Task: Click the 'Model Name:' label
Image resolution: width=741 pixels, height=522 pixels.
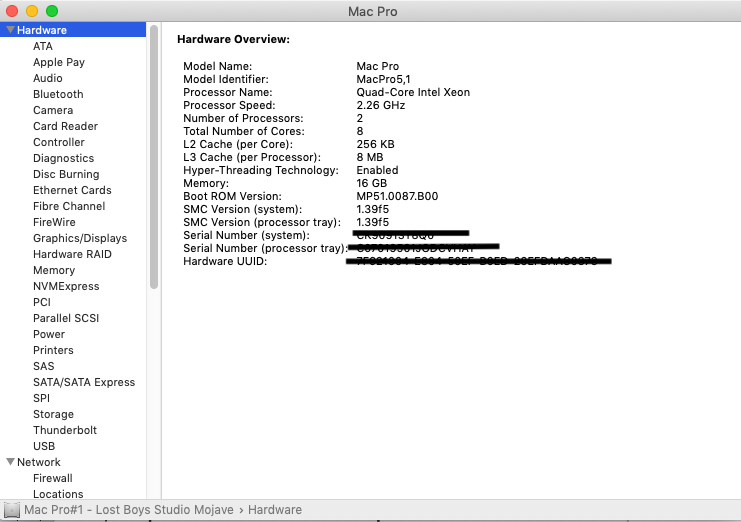Action: coord(217,66)
